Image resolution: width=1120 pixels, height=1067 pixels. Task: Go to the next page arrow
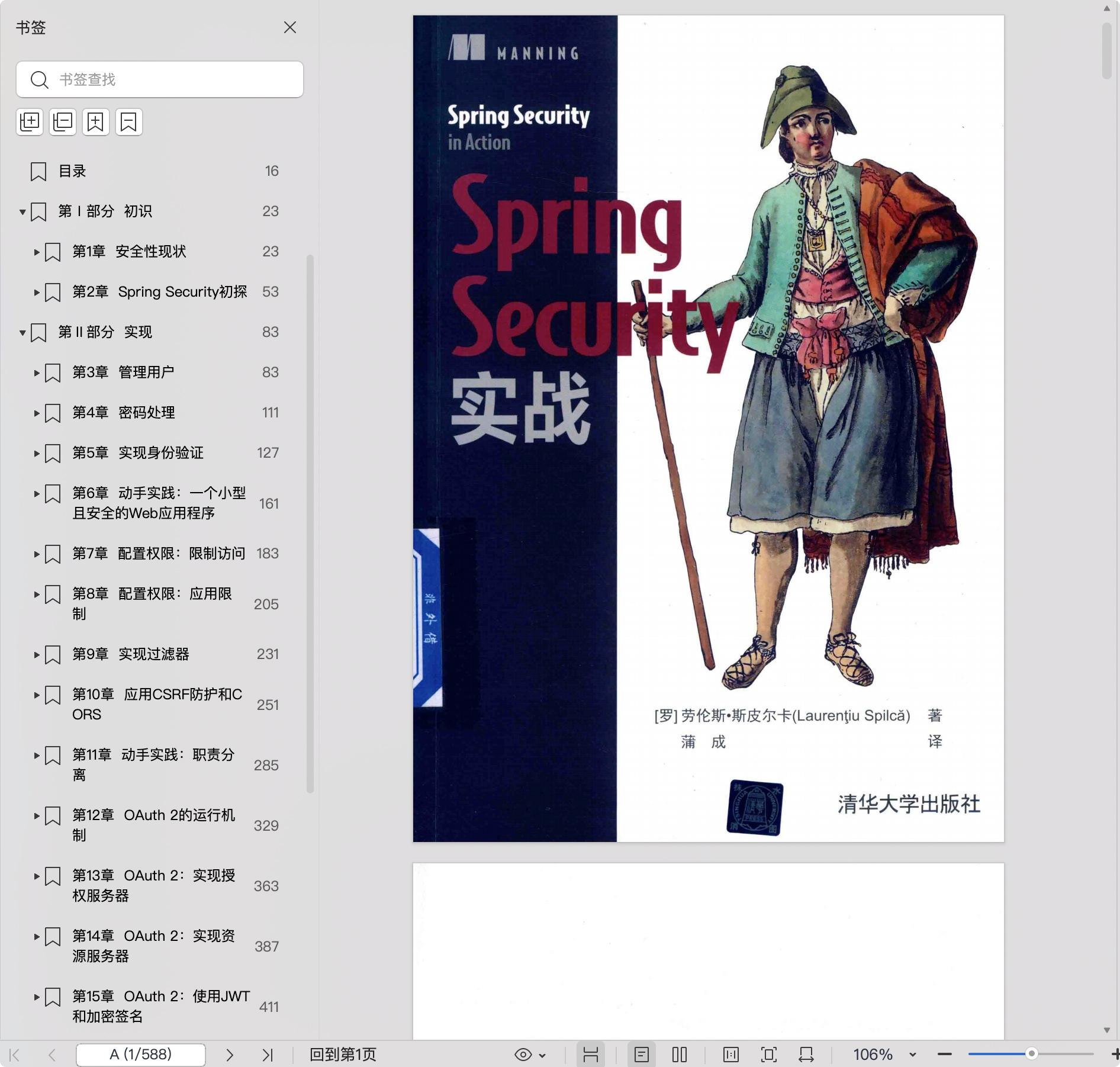coord(230,1055)
